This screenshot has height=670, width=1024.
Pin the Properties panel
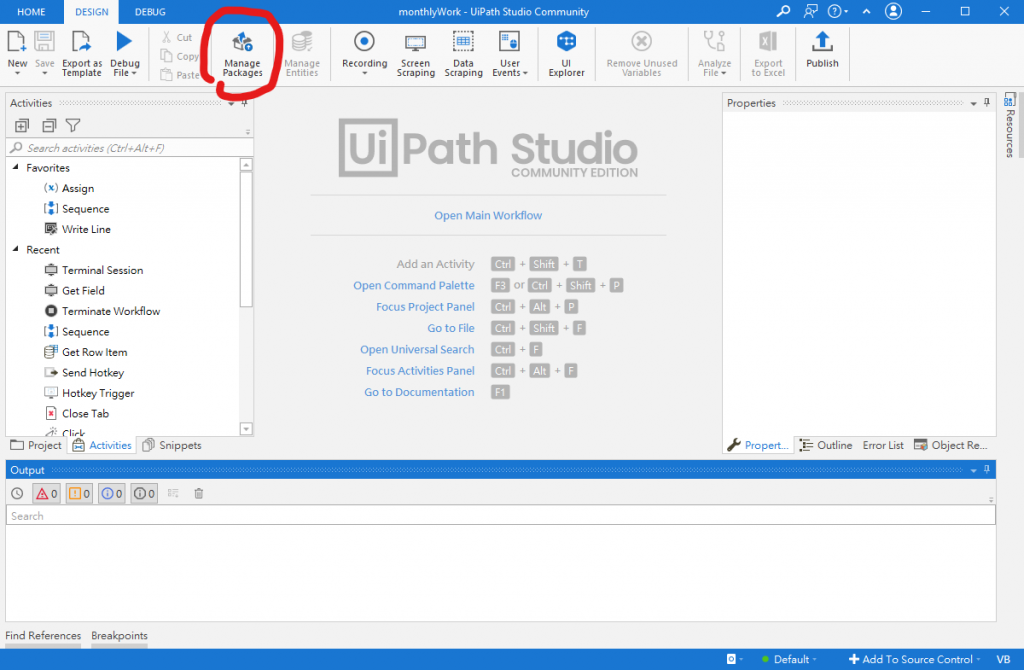[987, 103]
